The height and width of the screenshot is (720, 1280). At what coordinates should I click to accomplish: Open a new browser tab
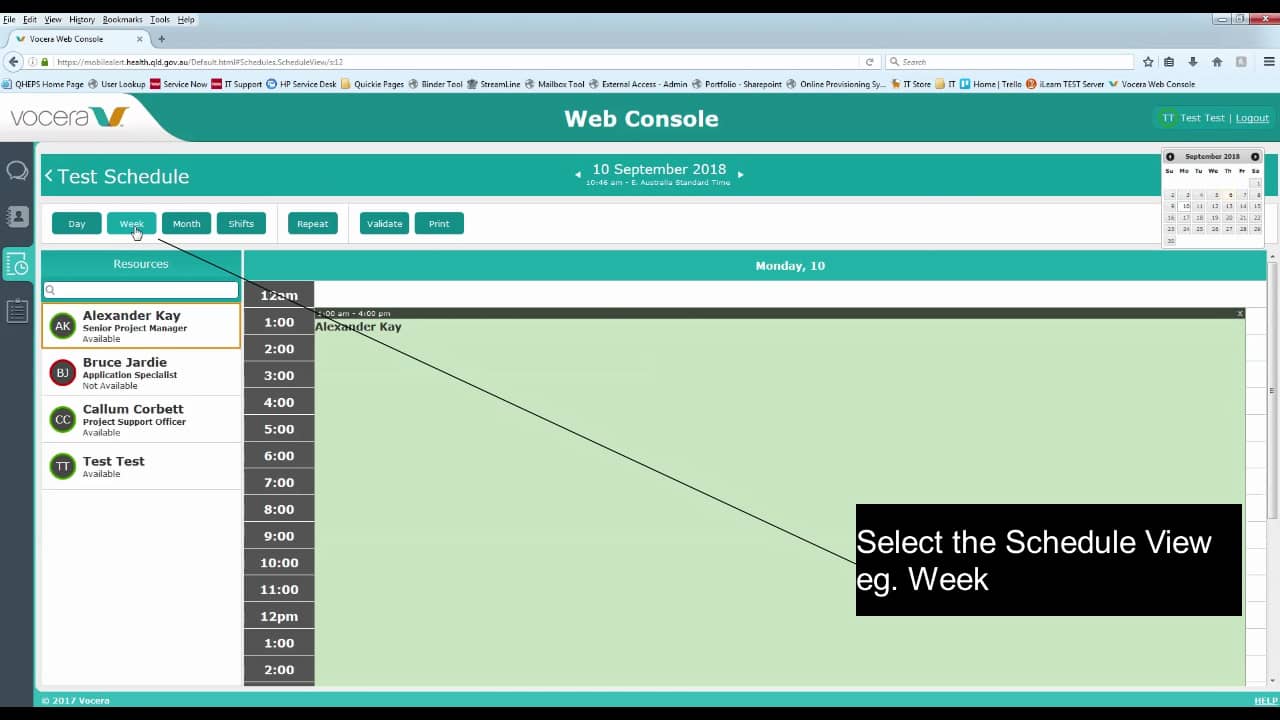(161, 39)
